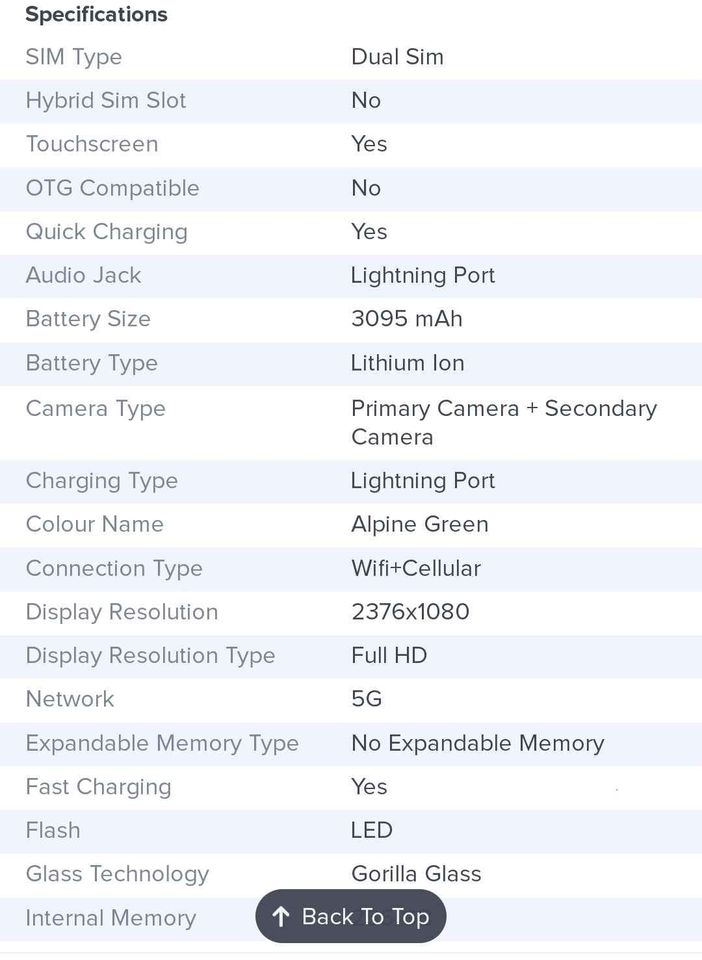Select the Full HD resolution type value
This screenshot has height=960, width=702.
tap(389, 656)
